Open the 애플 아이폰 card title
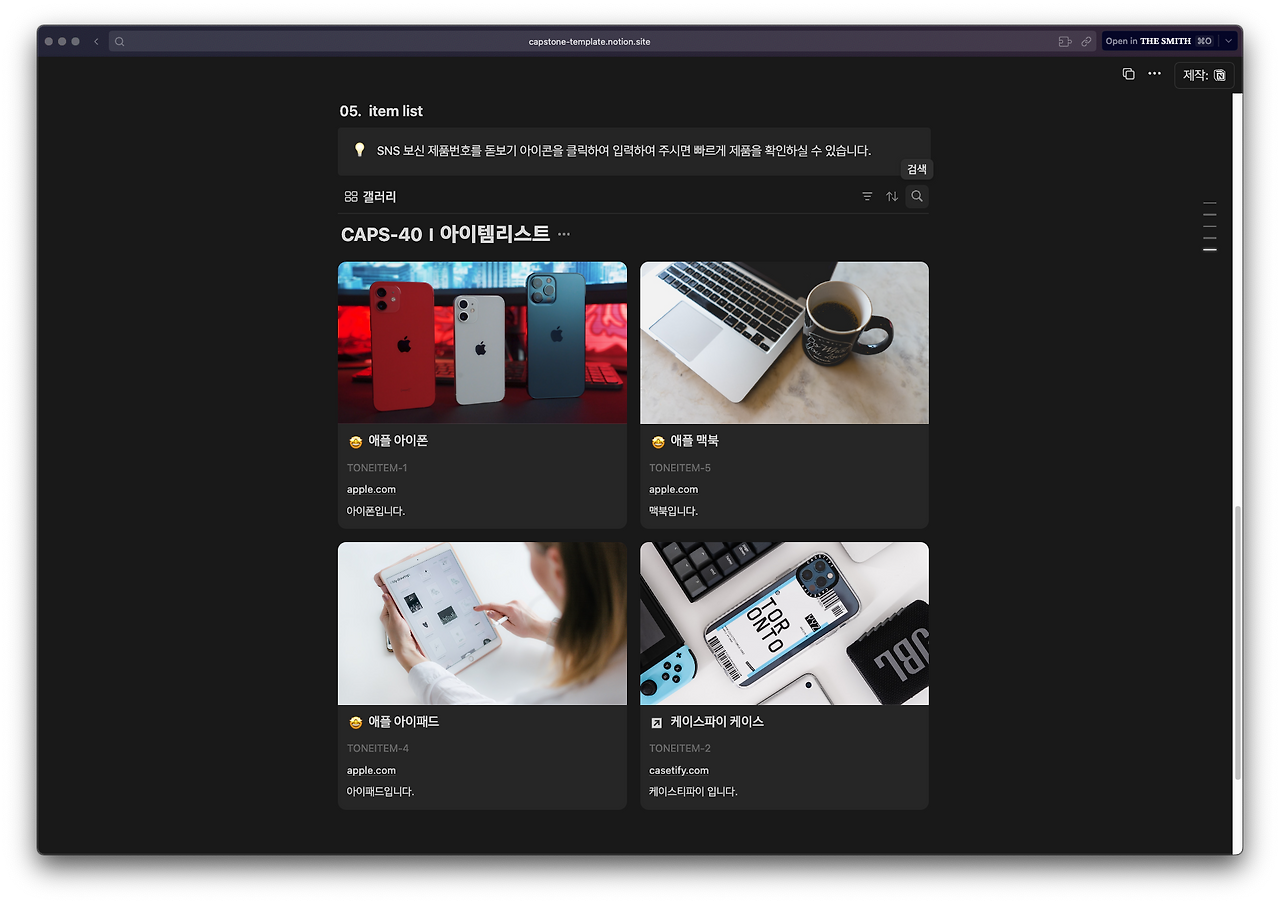The height and width of the screenshot is (904, 1280). pos(398,441)
